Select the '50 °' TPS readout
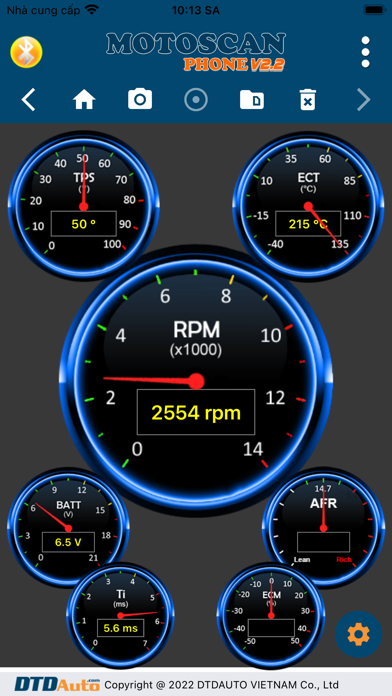Screen dimensions: 392x696 click(84, 224)
